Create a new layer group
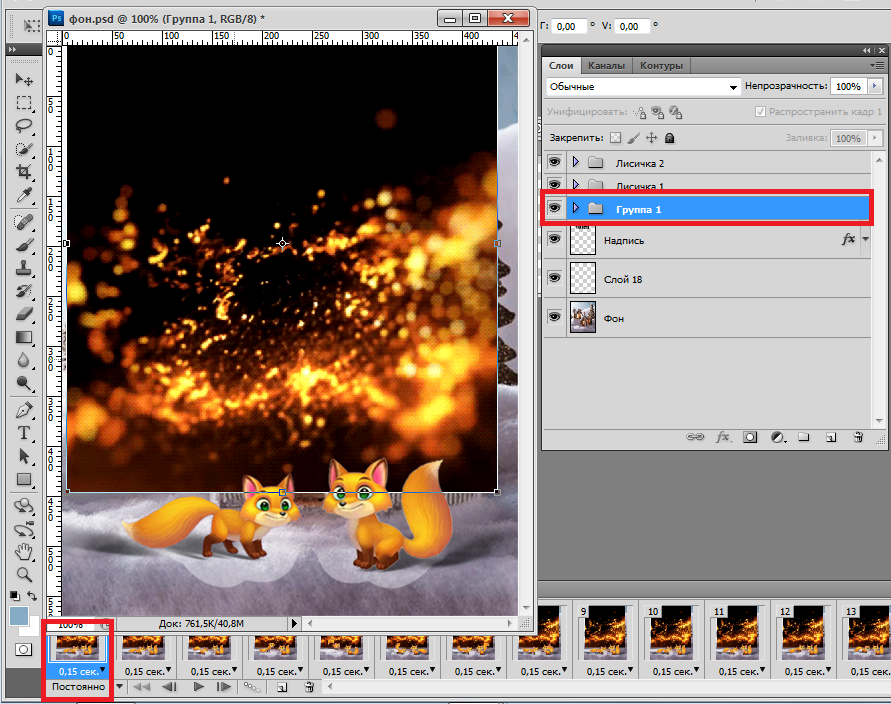This screenshot has height=704, width=891. point(803,437)
